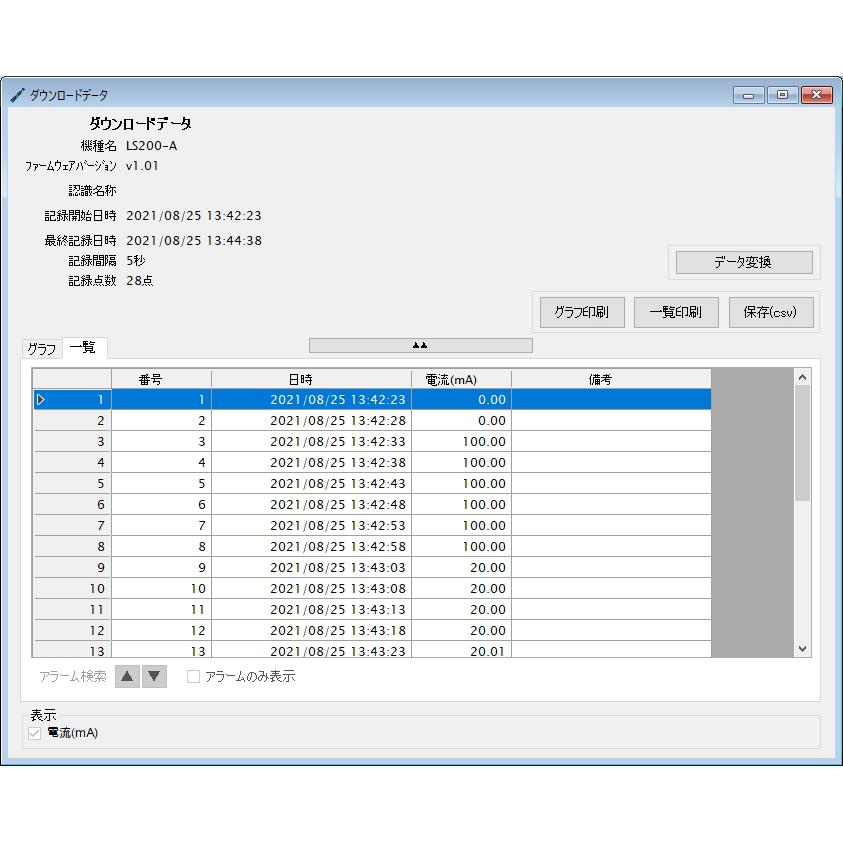Enable アラームのみ表示 checkbox
Image resolution: width=843 pixels, height=843 pixels.
click(193, 676)
